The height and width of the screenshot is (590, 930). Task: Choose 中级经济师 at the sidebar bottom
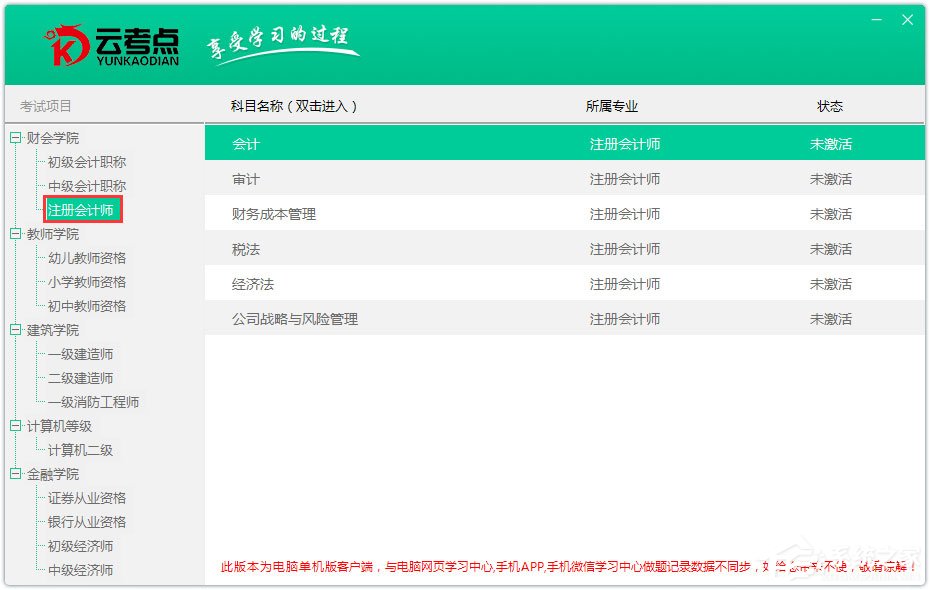pos(83,569)
